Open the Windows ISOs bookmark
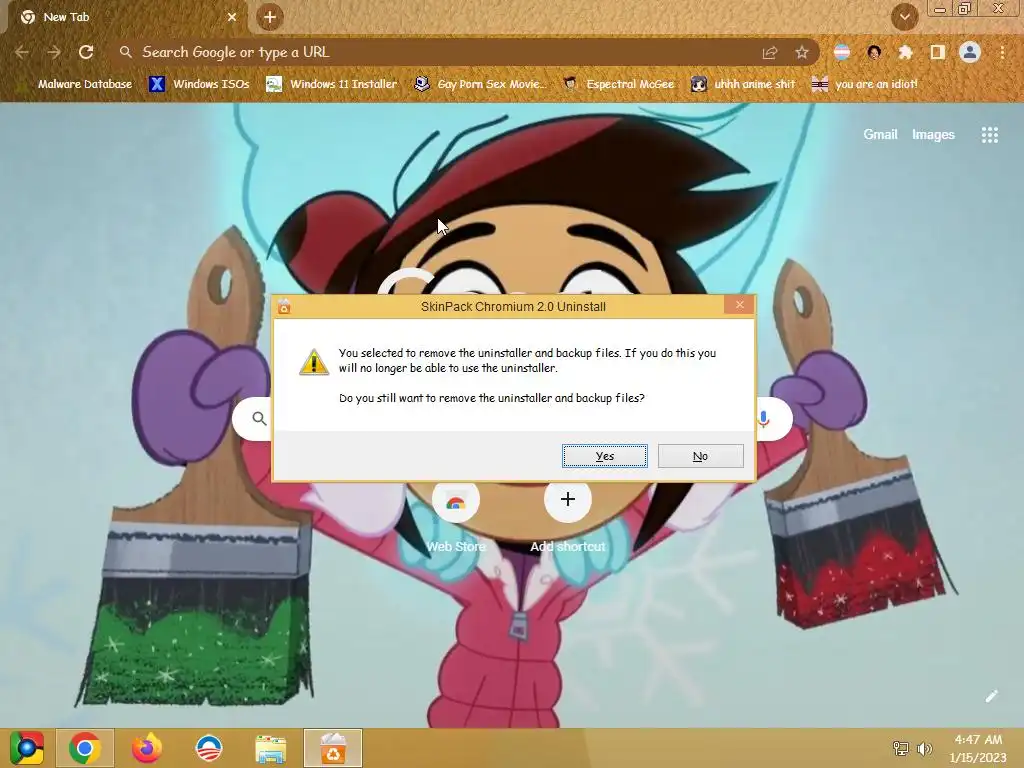 click(199, 84)
